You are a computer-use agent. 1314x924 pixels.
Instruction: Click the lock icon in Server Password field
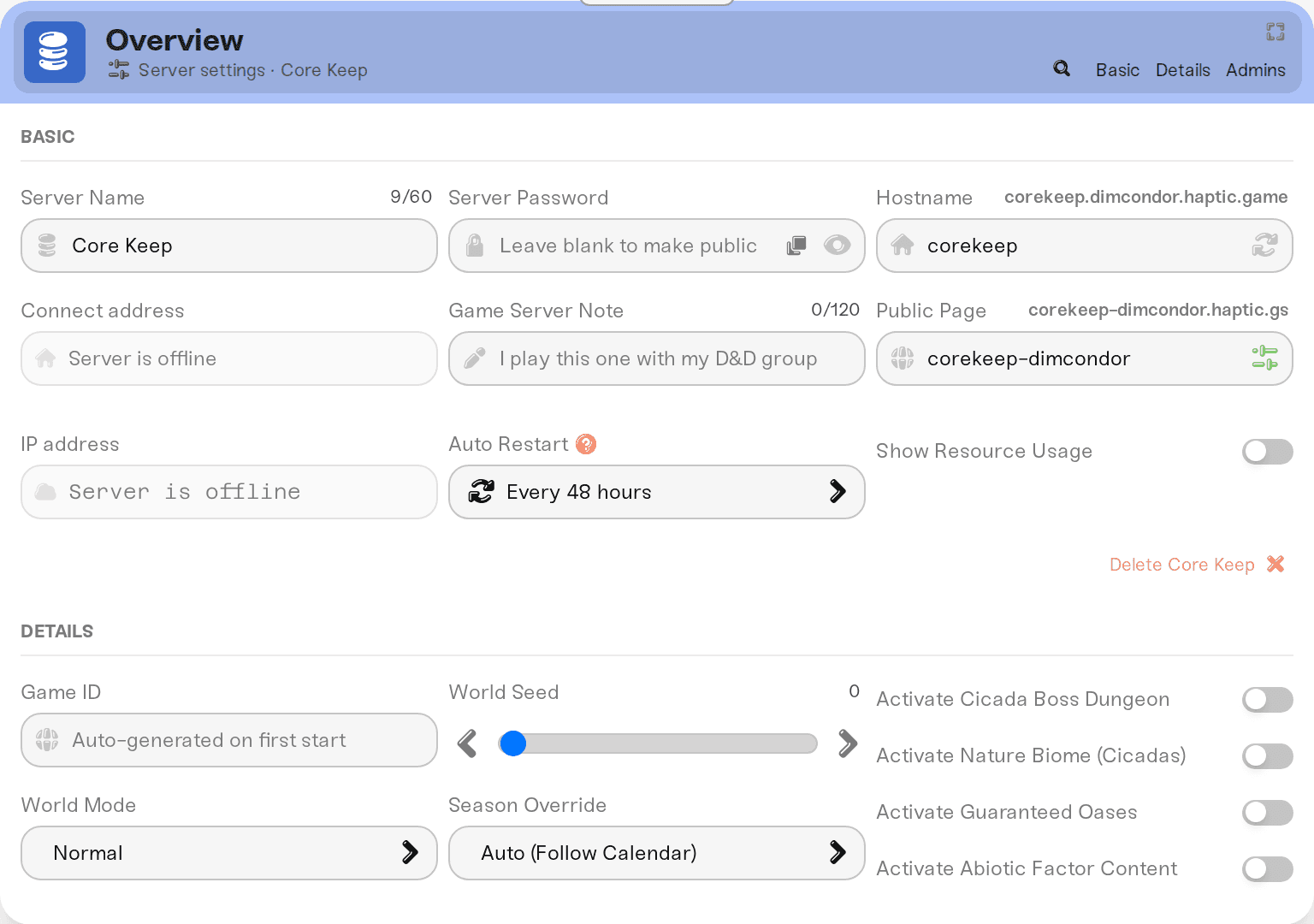pyautogui.click(x=475, y=246)
